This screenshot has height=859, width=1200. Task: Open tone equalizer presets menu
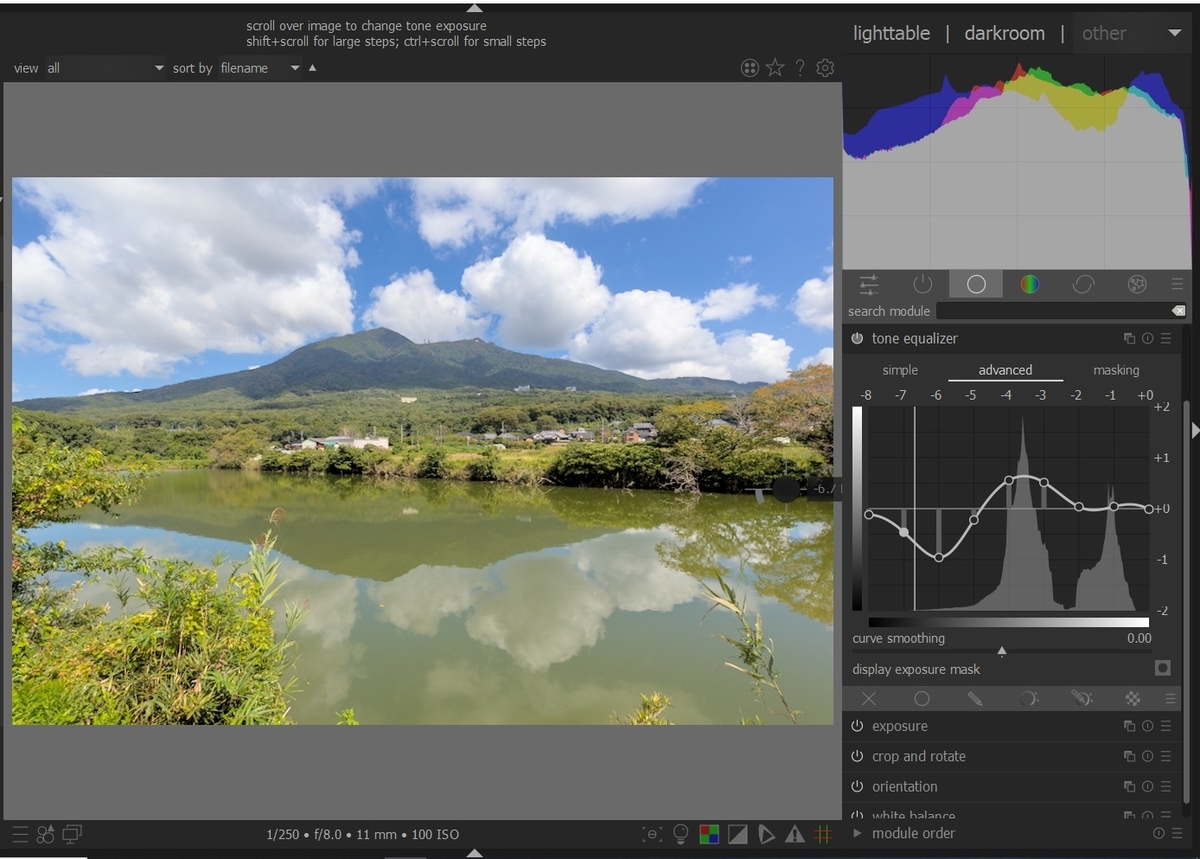point(1165,339)
